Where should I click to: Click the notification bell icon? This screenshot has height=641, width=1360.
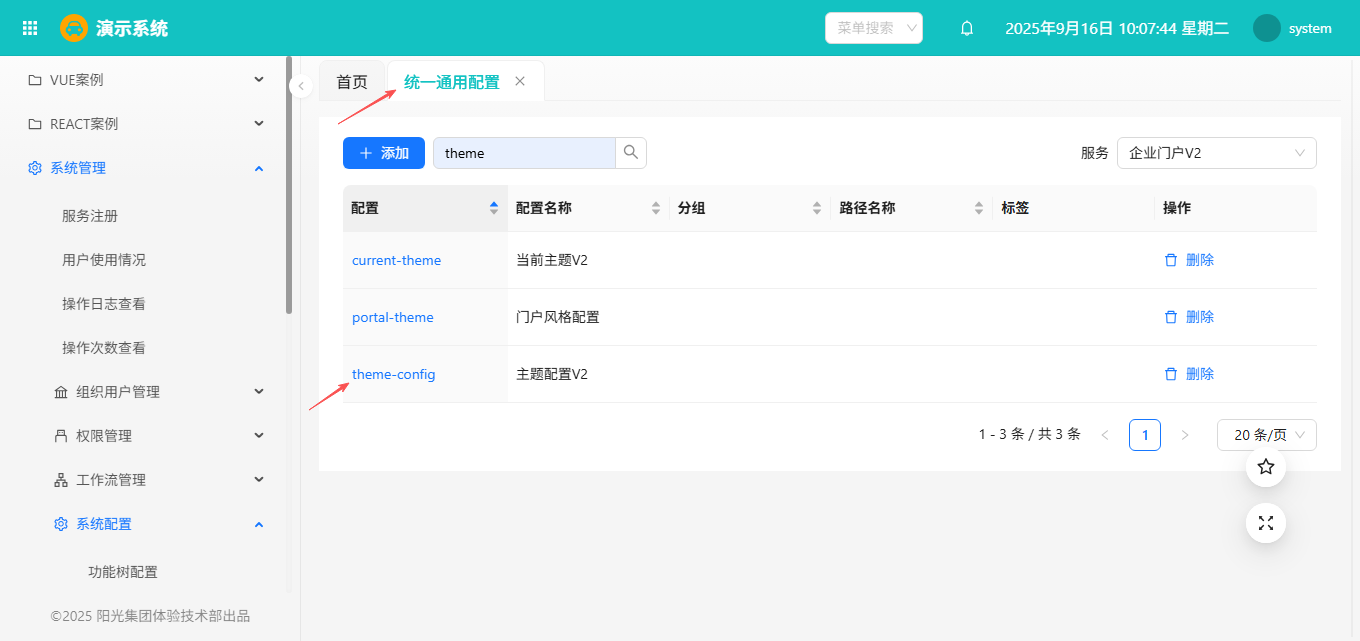pyautogui.click(x=966, y=28)
